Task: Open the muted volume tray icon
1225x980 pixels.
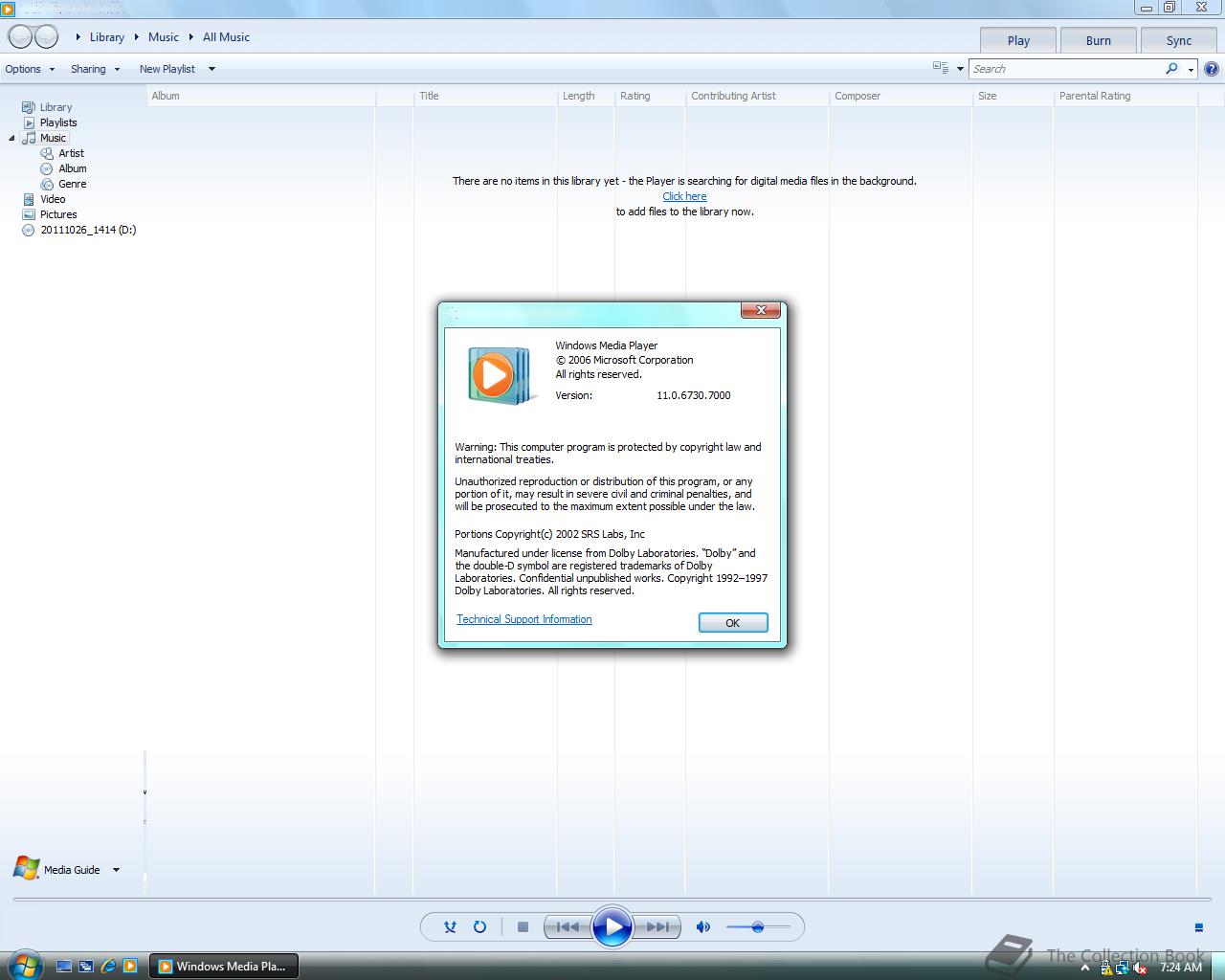Action: 1141,968
